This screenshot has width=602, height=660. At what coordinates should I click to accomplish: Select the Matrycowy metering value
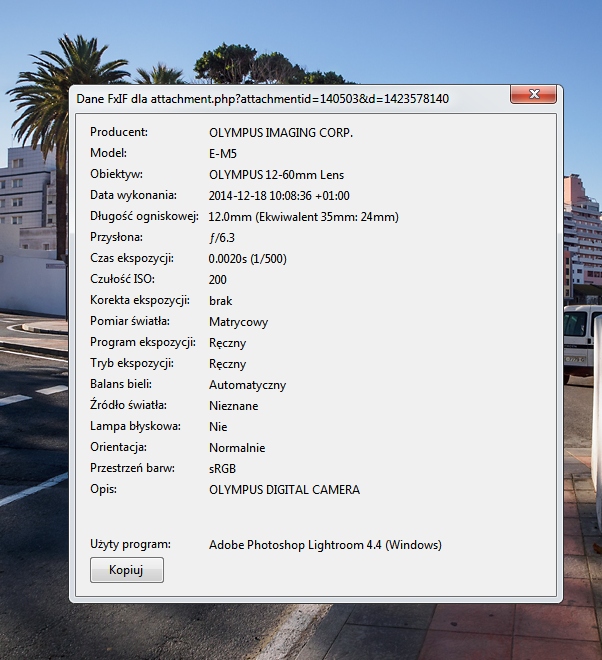click(238, 322)
